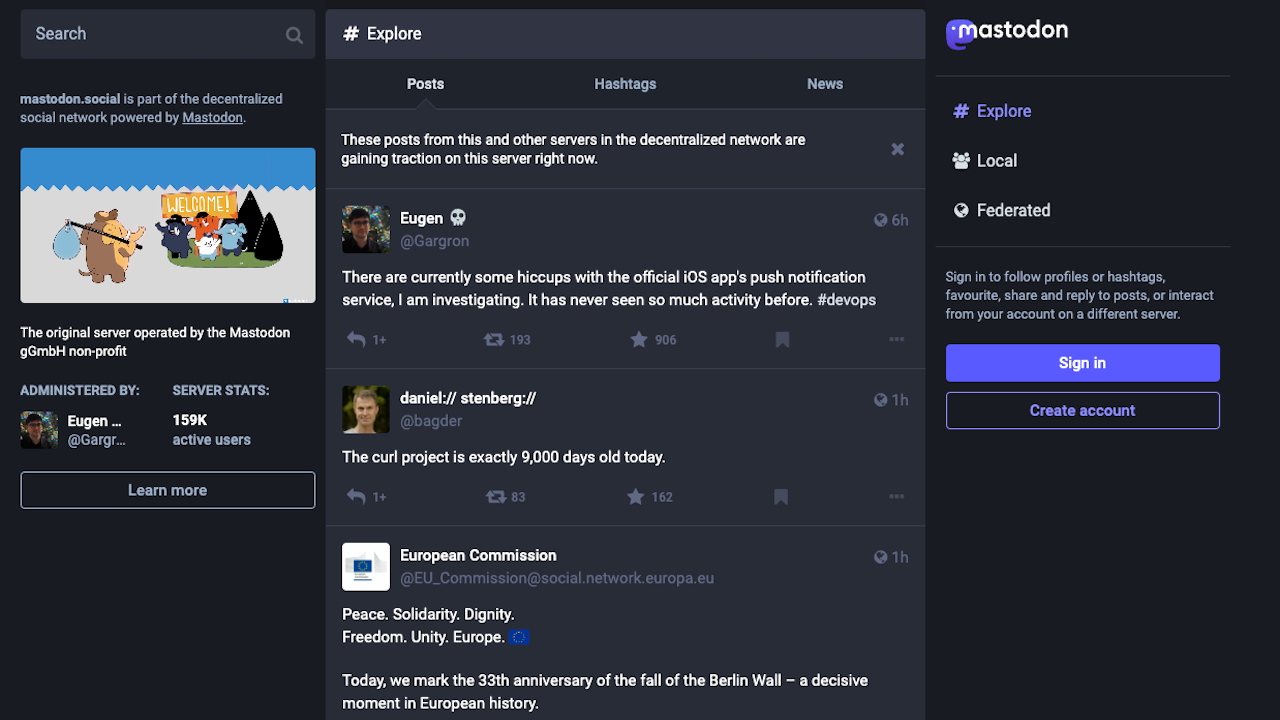Favourite Eugen's post with 906 stars
1280x720 pixels.
click(639, 340)
